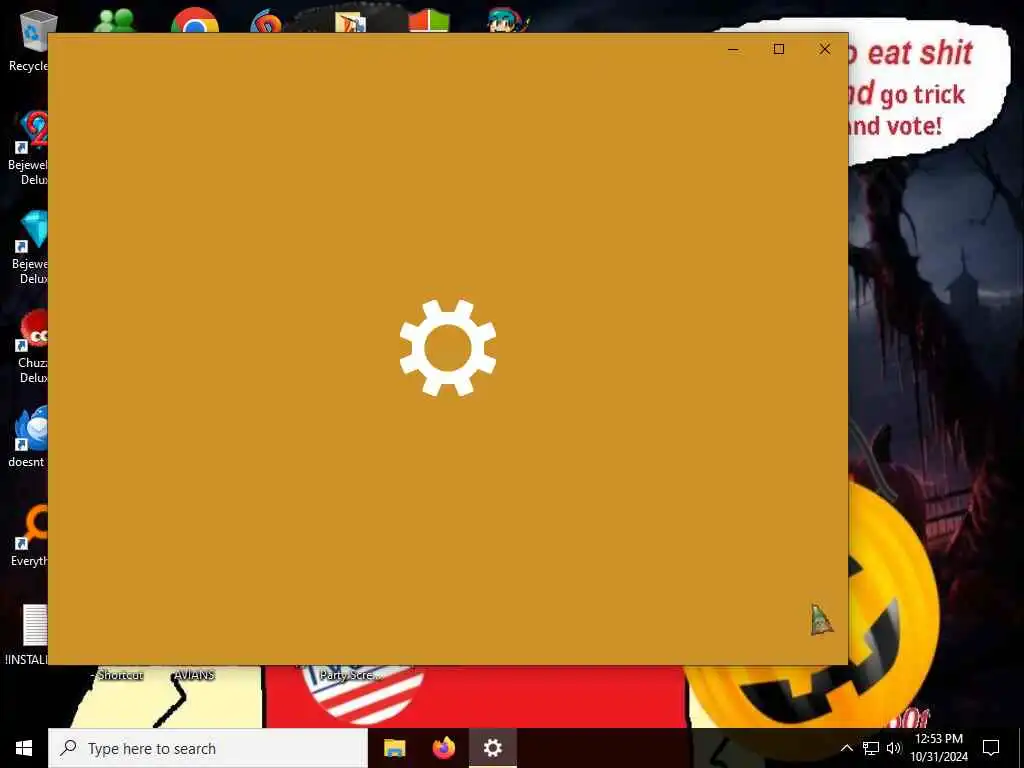Viewport: 1024px width, 768px height.
Task: Open the red-and-green window-tiles desktop icon
Action: coord(428,22)
